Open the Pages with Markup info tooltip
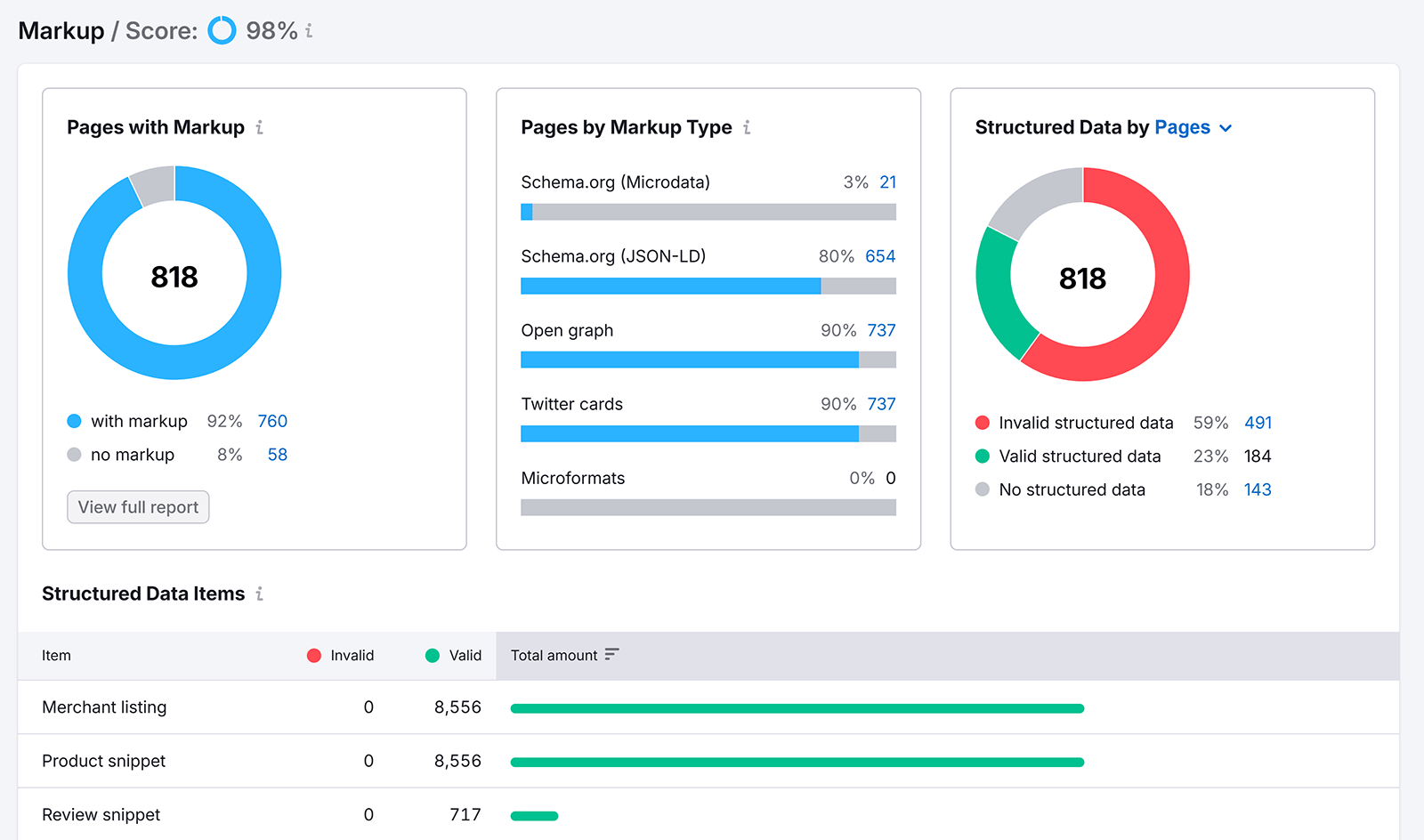 [259, 127]
